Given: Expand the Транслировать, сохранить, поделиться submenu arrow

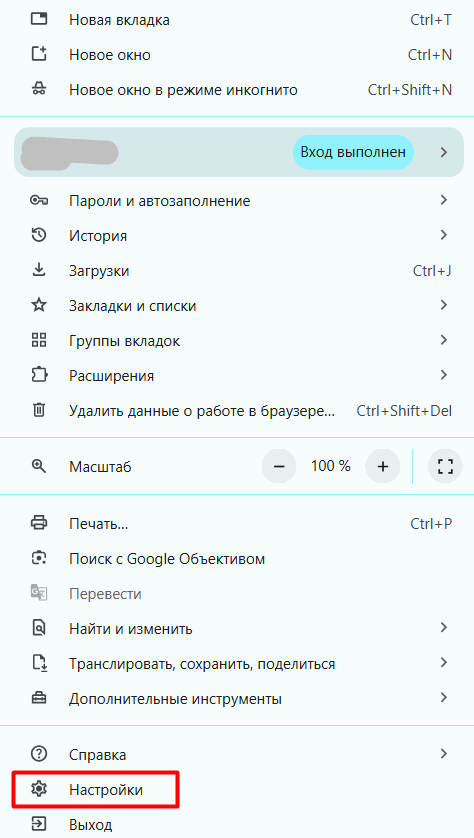Looking at the screenshot, I should tap(443, 663).
